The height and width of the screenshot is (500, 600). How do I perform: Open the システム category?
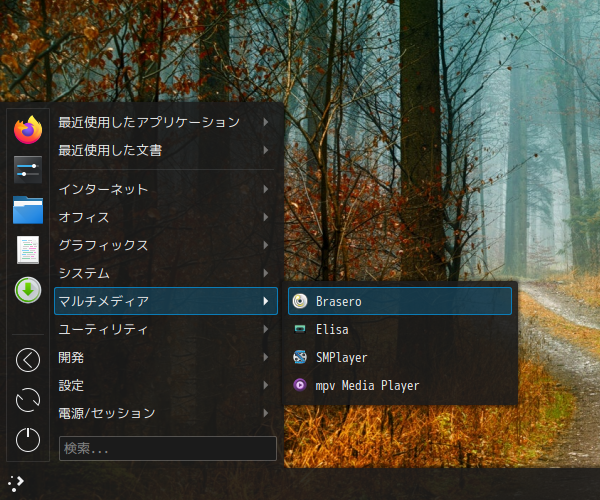point(166,273)
